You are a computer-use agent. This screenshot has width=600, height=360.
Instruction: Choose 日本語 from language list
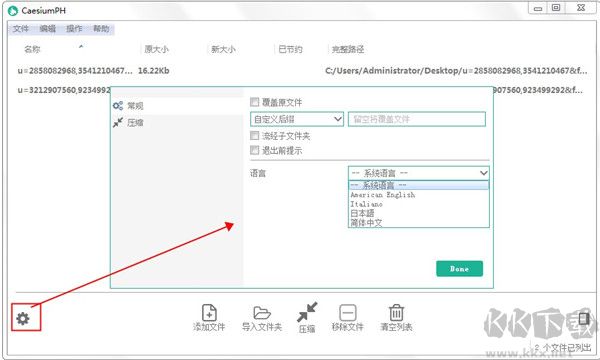coord(419,213)
